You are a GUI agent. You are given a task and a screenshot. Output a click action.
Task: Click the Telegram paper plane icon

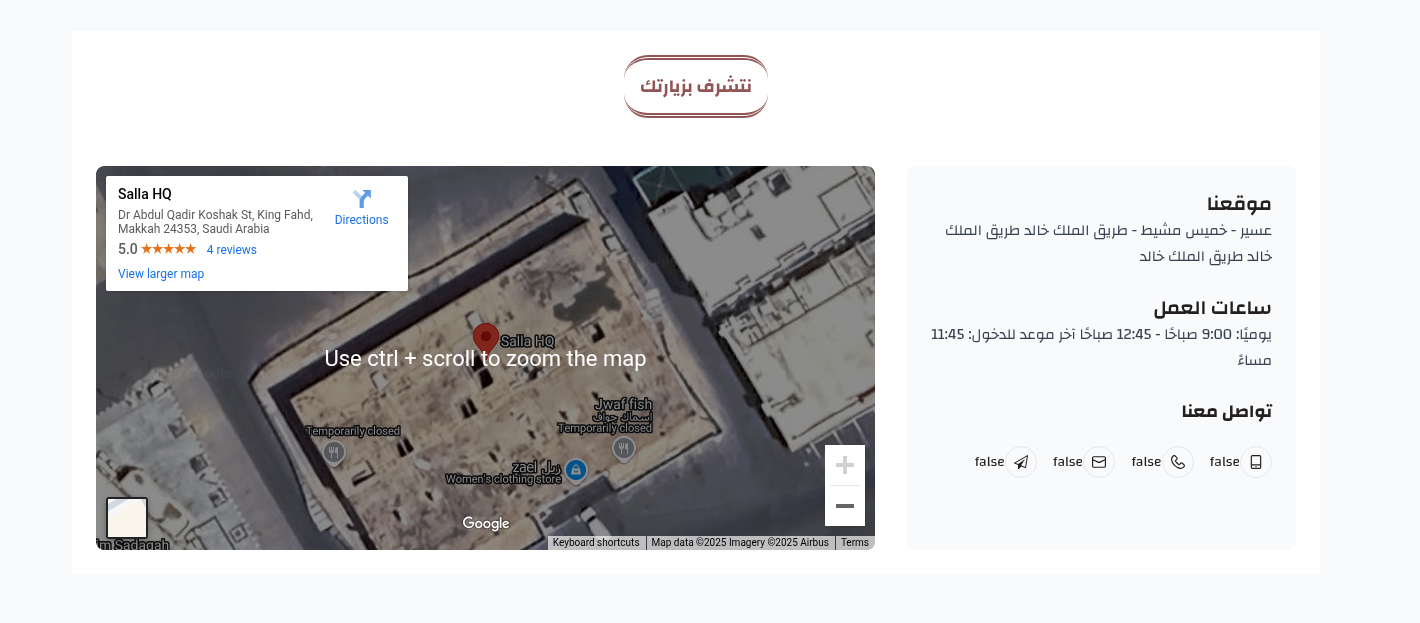click(1021, 462)
